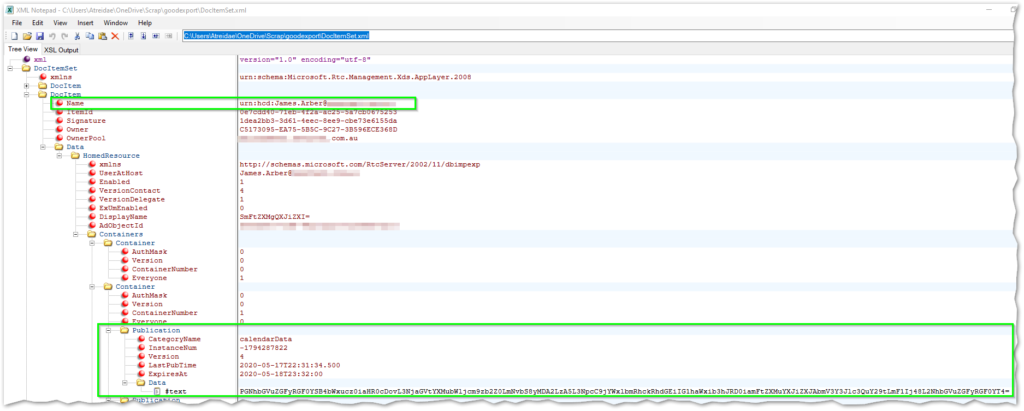The image size is (1024, 411).
Task: Click the Containers folder icon
Action: [x=91, y=234]
